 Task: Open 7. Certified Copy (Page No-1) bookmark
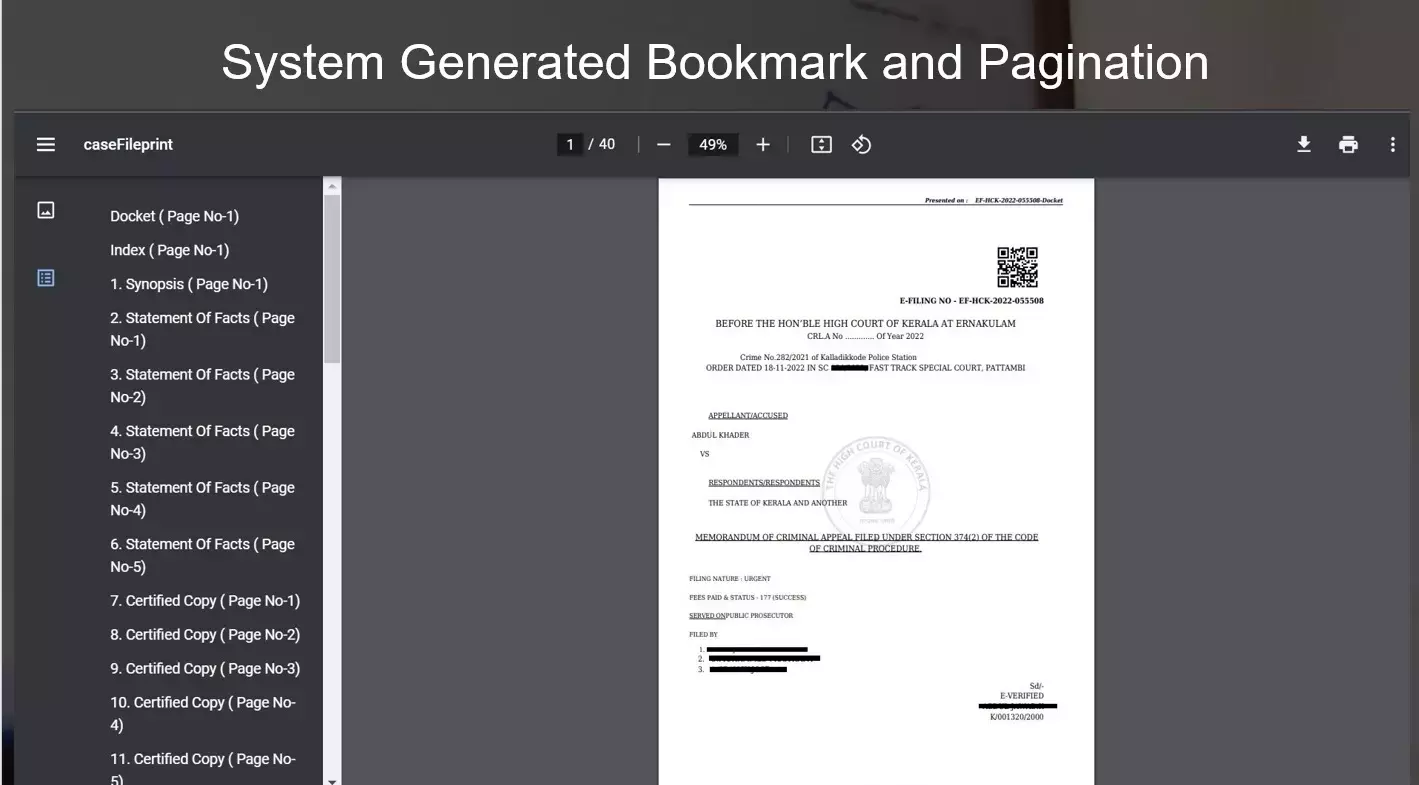pos(204,601)
